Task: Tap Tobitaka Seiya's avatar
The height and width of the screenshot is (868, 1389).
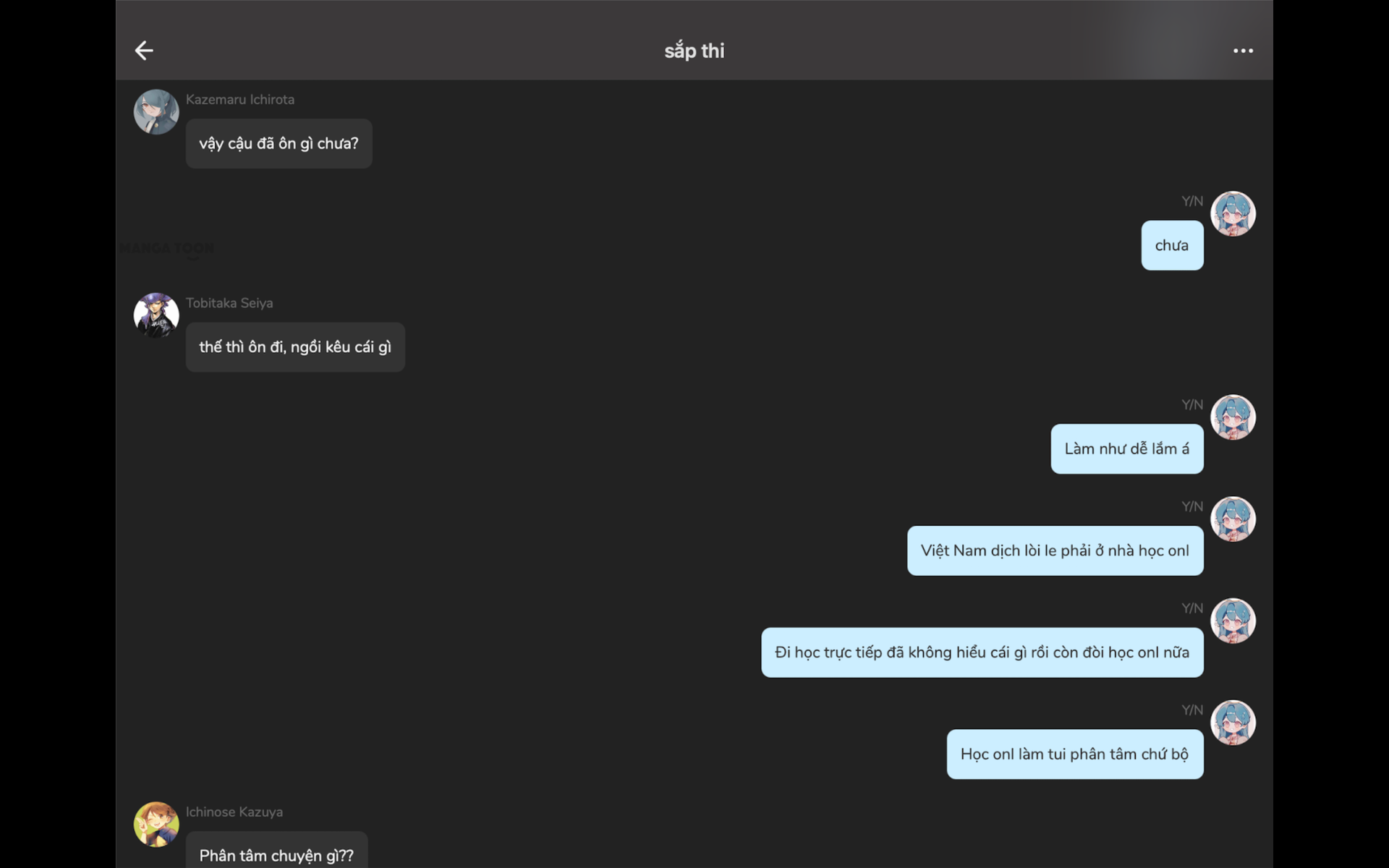Action: click(x=156, y=315)
